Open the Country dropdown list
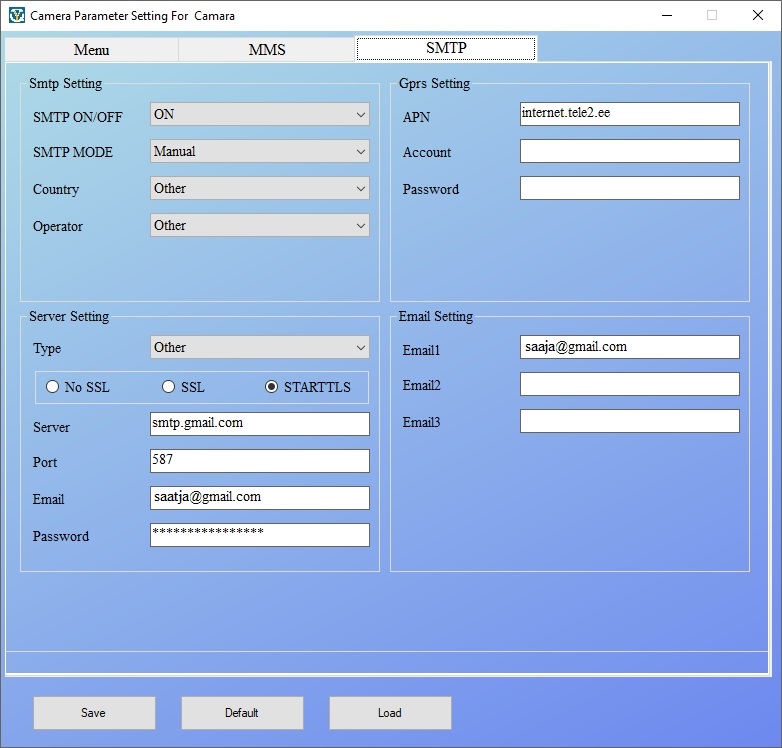 [259, 189]
